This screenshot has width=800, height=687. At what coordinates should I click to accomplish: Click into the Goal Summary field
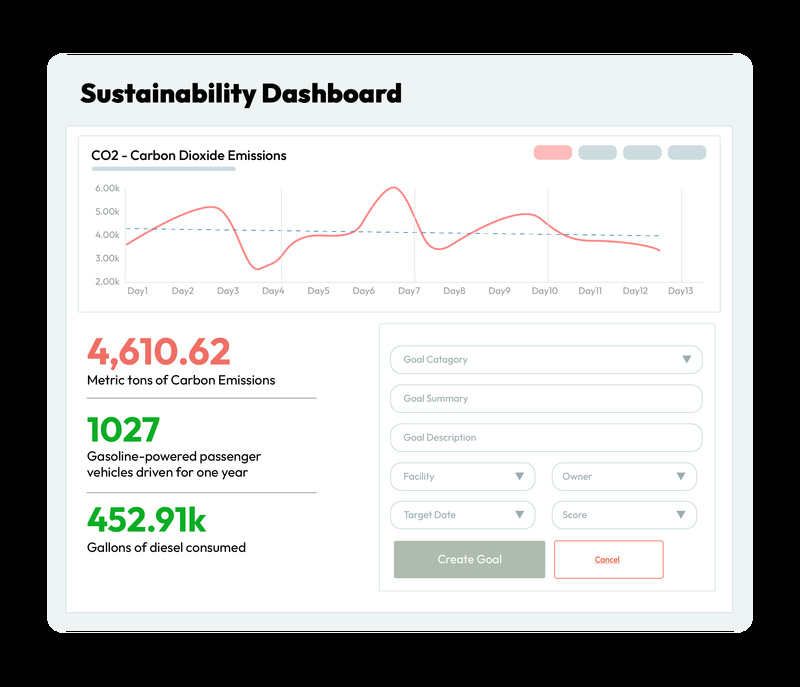tap(545, 399)
